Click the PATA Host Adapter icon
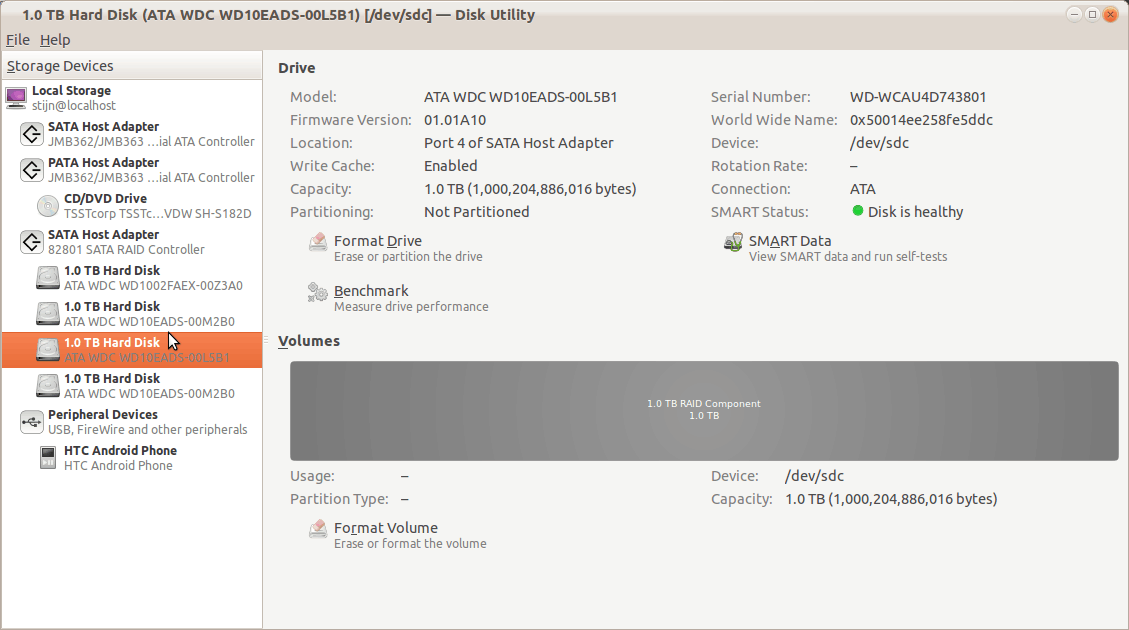The width and height of the screenshot is (1129, 630). coord(31,170)
